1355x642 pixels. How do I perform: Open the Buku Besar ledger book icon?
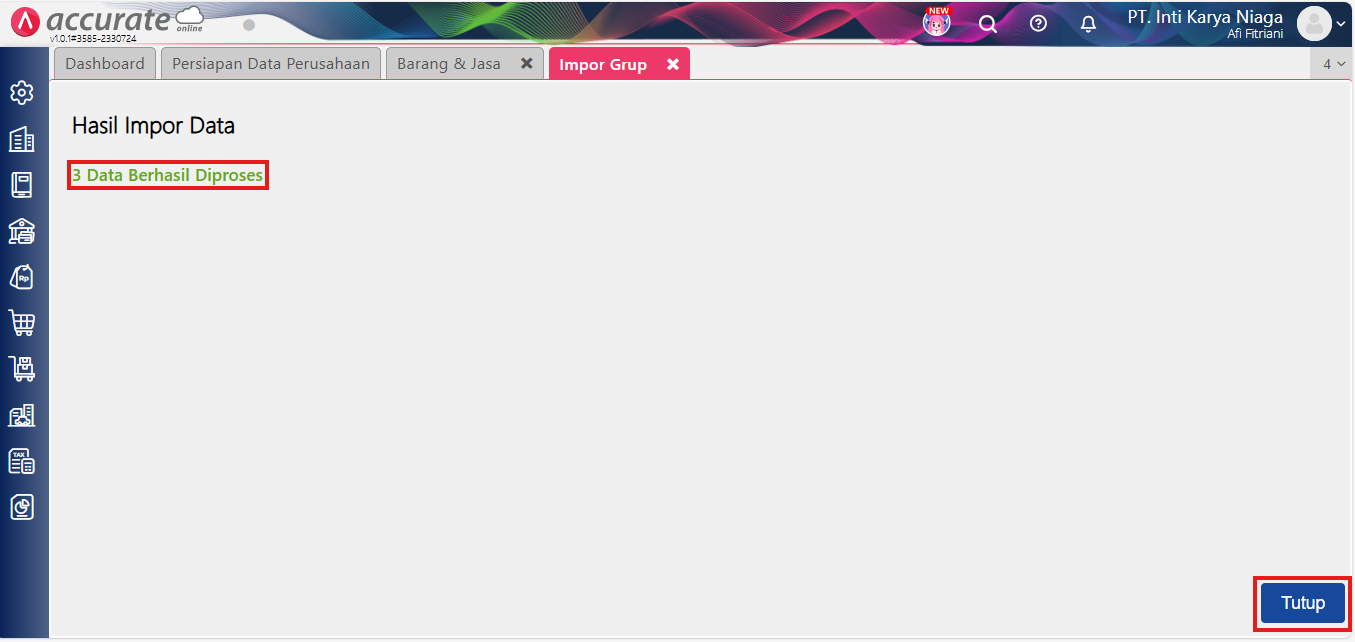point(21,185)
